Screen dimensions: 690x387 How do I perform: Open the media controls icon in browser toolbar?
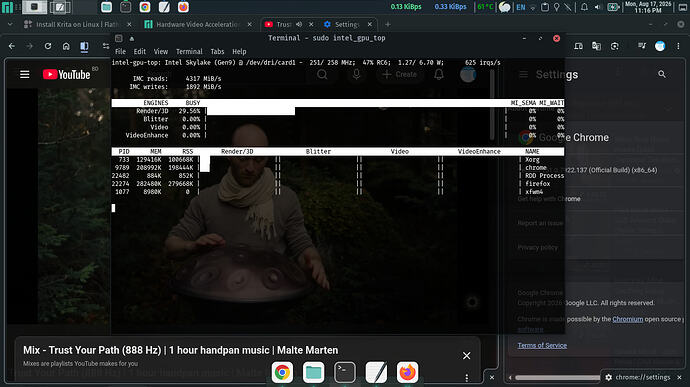click(x=642, y=46)
